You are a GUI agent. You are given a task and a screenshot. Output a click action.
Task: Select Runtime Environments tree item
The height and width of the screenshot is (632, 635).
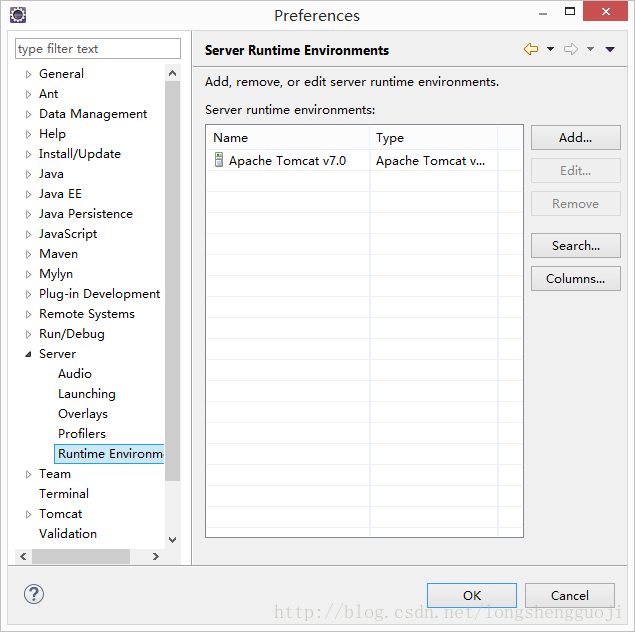[x=109, y=453]
